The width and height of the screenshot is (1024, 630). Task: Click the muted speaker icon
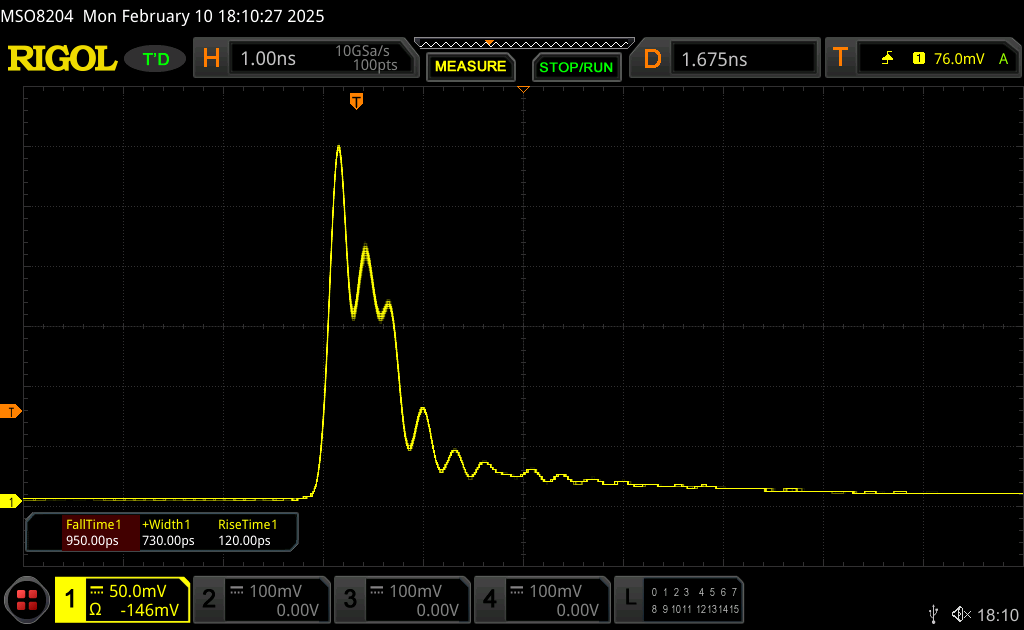pos(961,613)
